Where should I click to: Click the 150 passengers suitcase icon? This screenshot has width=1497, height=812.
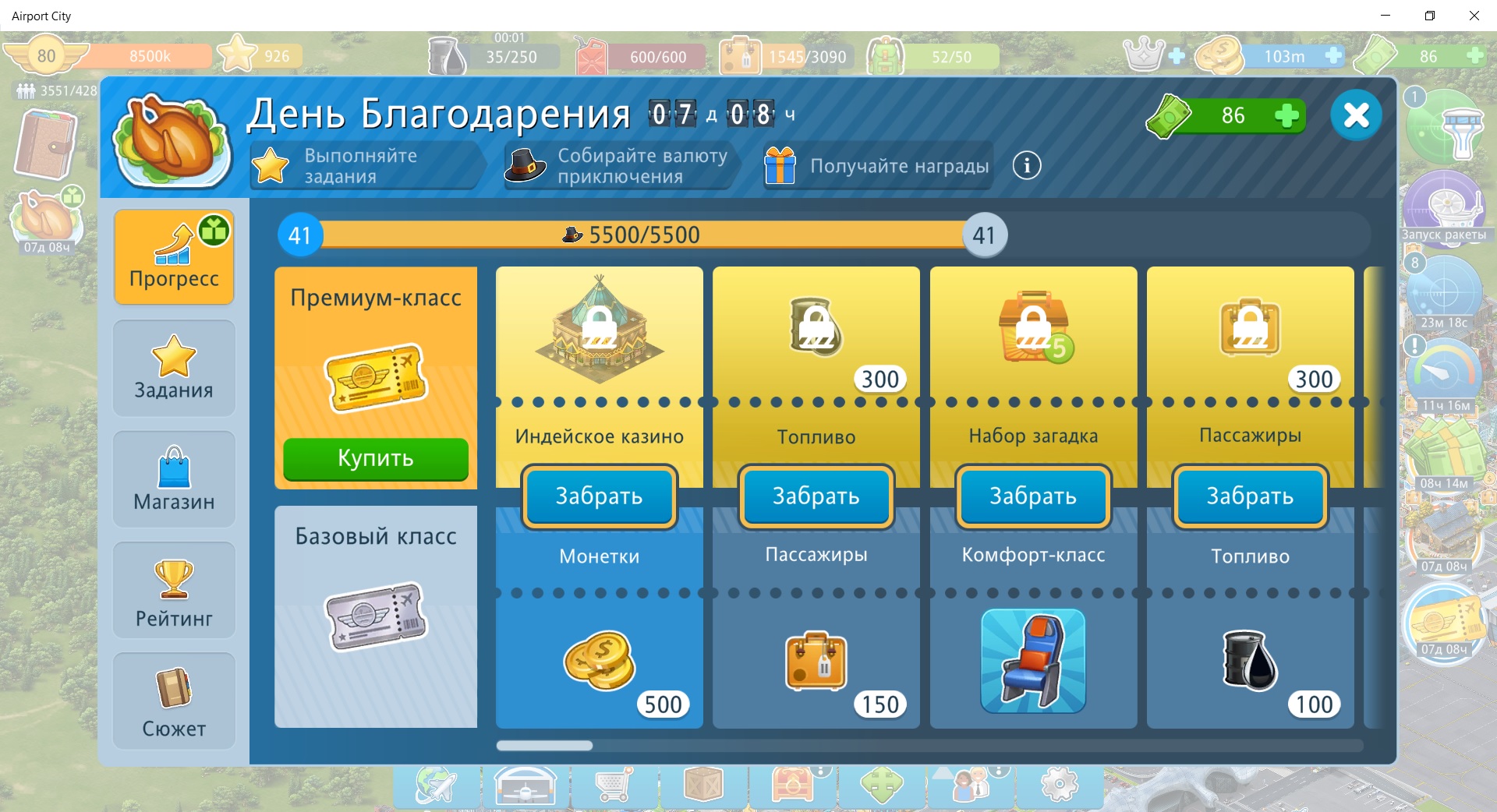[x=816, y=661]
